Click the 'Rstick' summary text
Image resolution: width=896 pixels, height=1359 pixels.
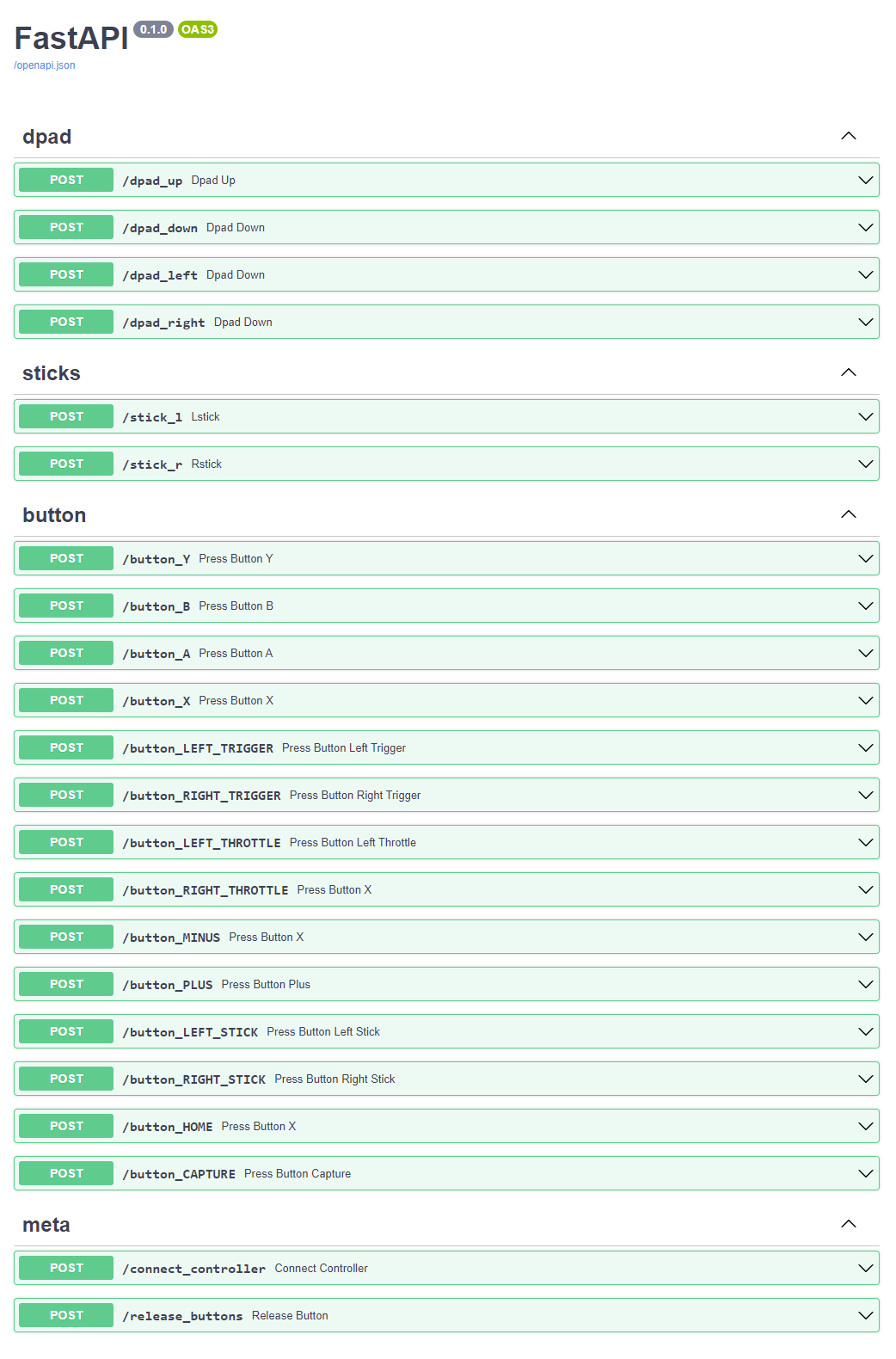pyautogui.click(x=206, y=464)
